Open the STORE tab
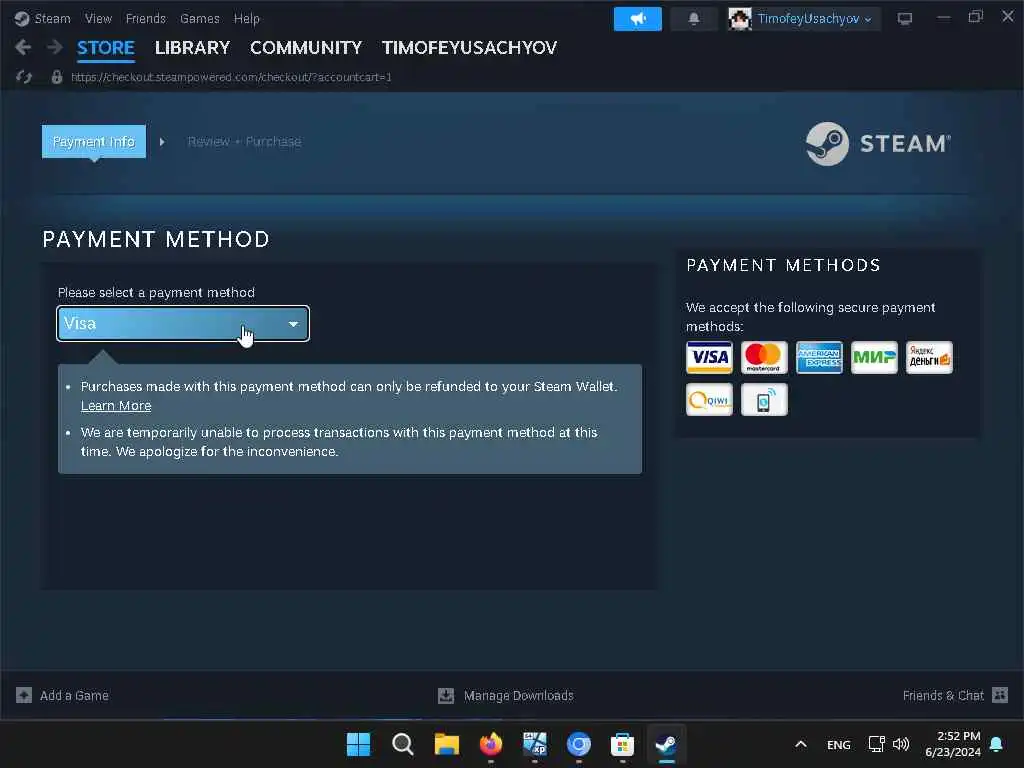Image resolution: width=1024 pixels, height=768 pixels. click(106, 48)
